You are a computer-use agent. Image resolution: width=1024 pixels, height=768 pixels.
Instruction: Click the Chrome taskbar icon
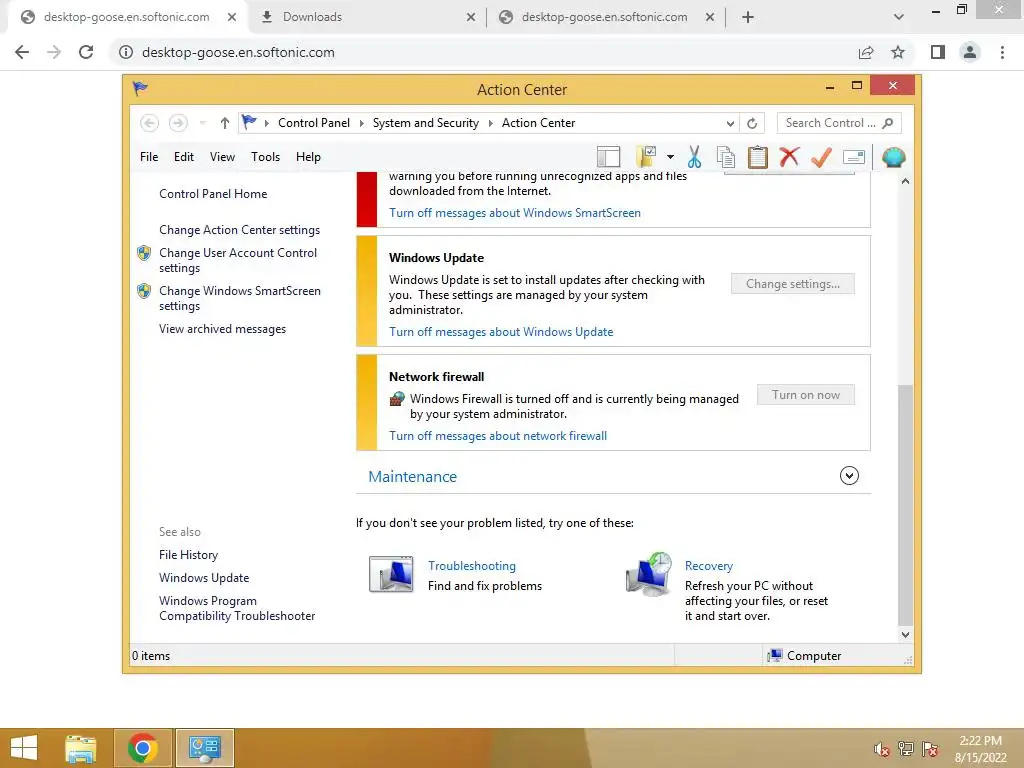tap(142, 748)
